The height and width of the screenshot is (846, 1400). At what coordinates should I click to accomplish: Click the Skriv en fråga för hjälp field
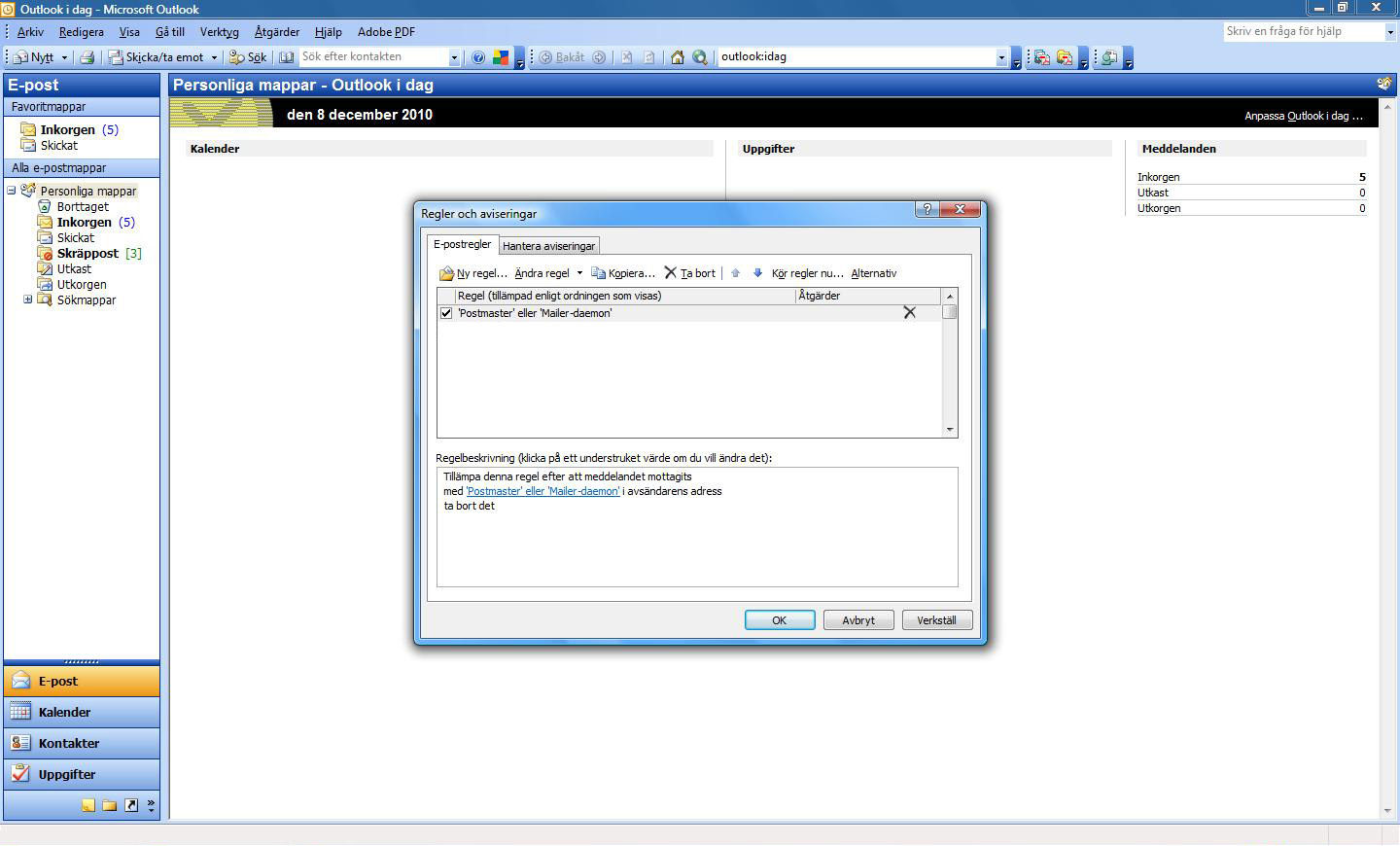click(1304, 31)
